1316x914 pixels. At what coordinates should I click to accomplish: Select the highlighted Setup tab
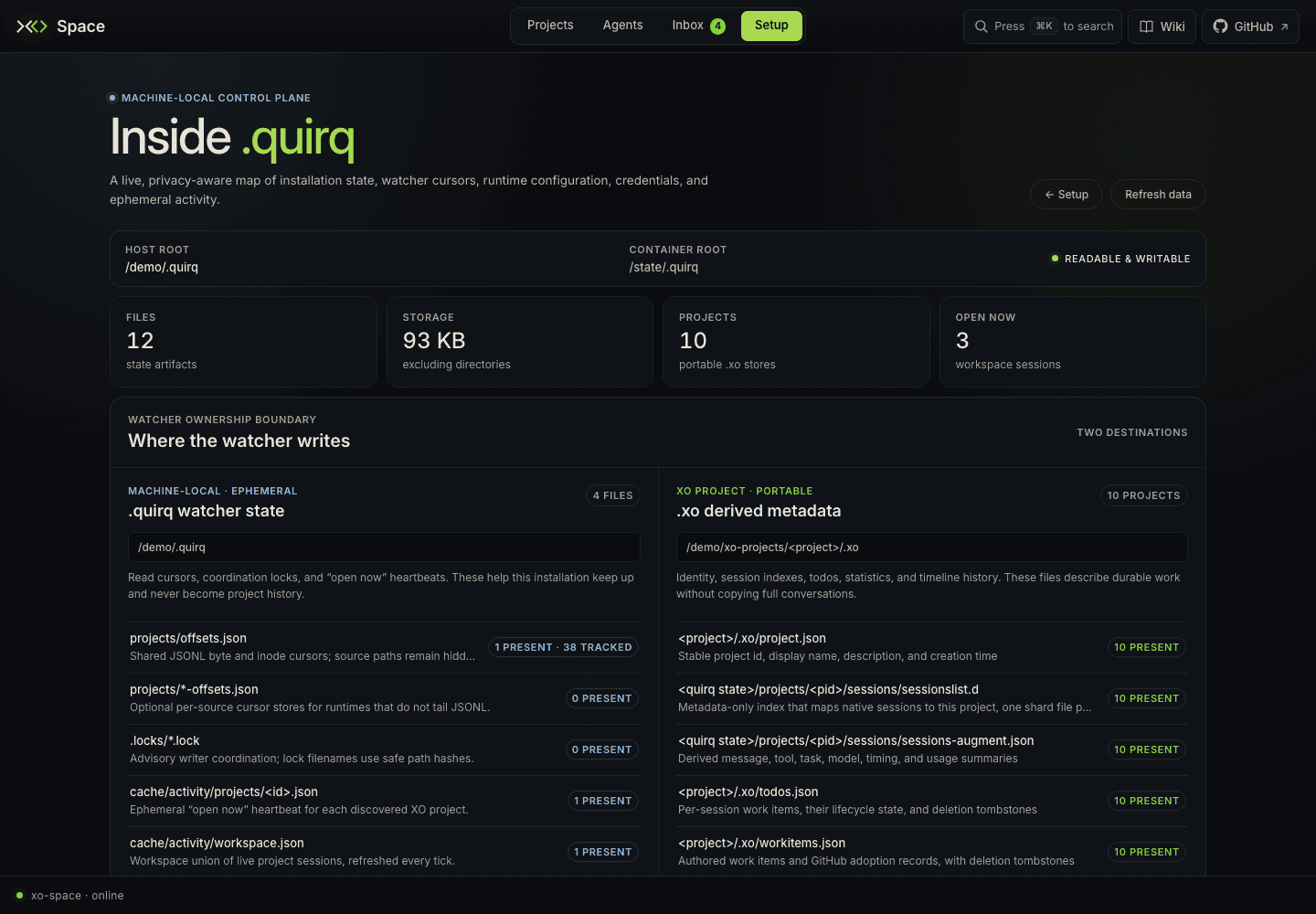point(771,26)
